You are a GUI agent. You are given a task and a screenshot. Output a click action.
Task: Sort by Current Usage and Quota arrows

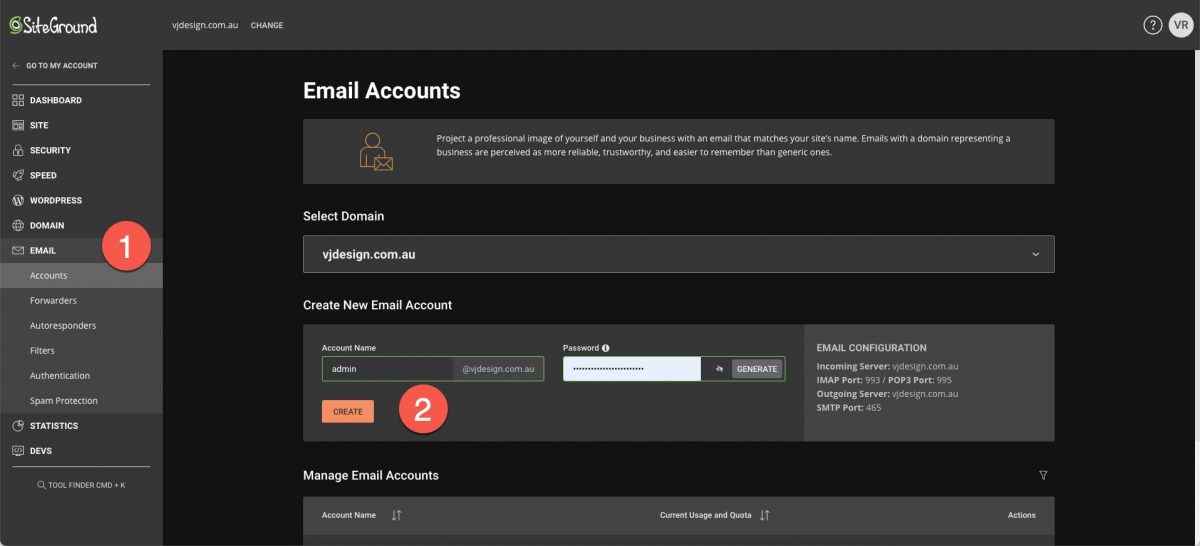[764, 515]
